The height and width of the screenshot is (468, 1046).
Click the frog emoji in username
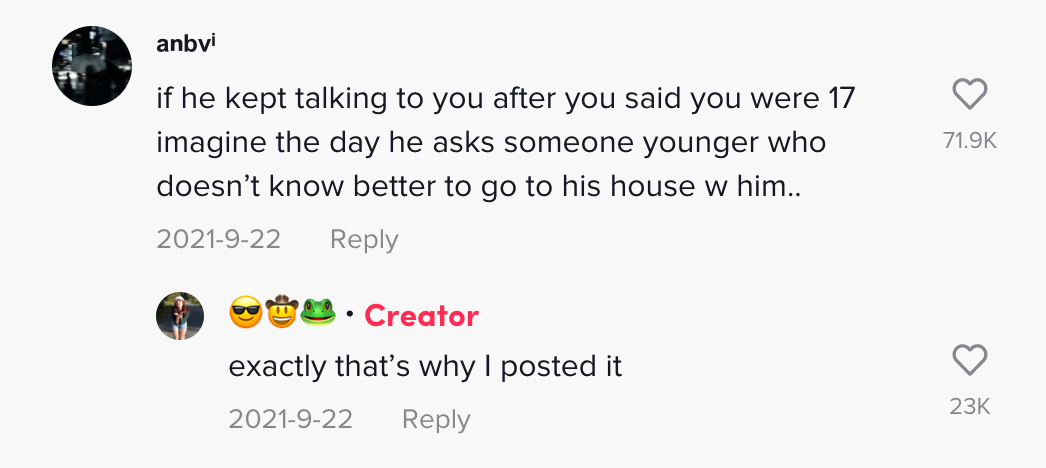(318, 312)
